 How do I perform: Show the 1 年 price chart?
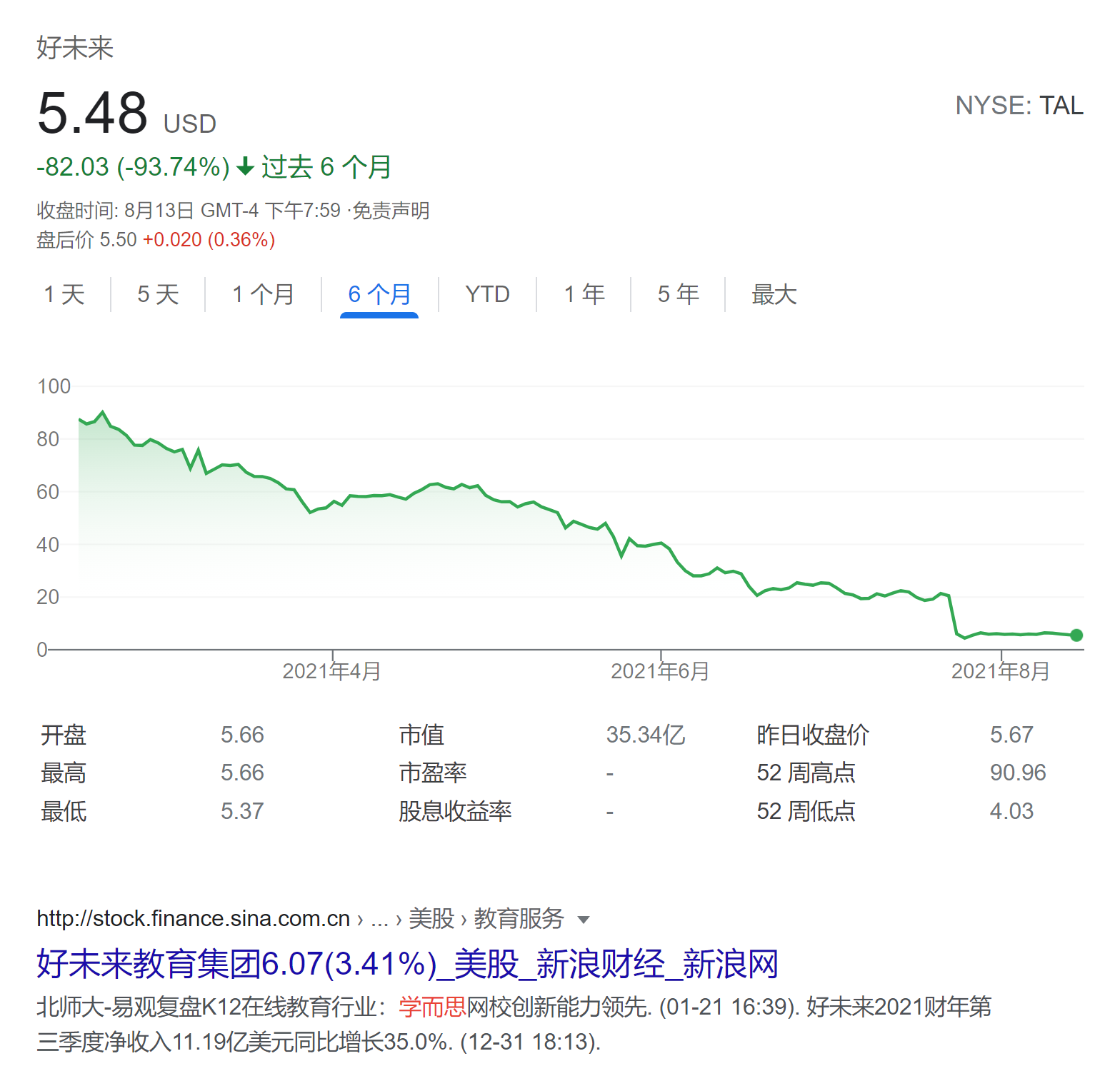point(584,294)
